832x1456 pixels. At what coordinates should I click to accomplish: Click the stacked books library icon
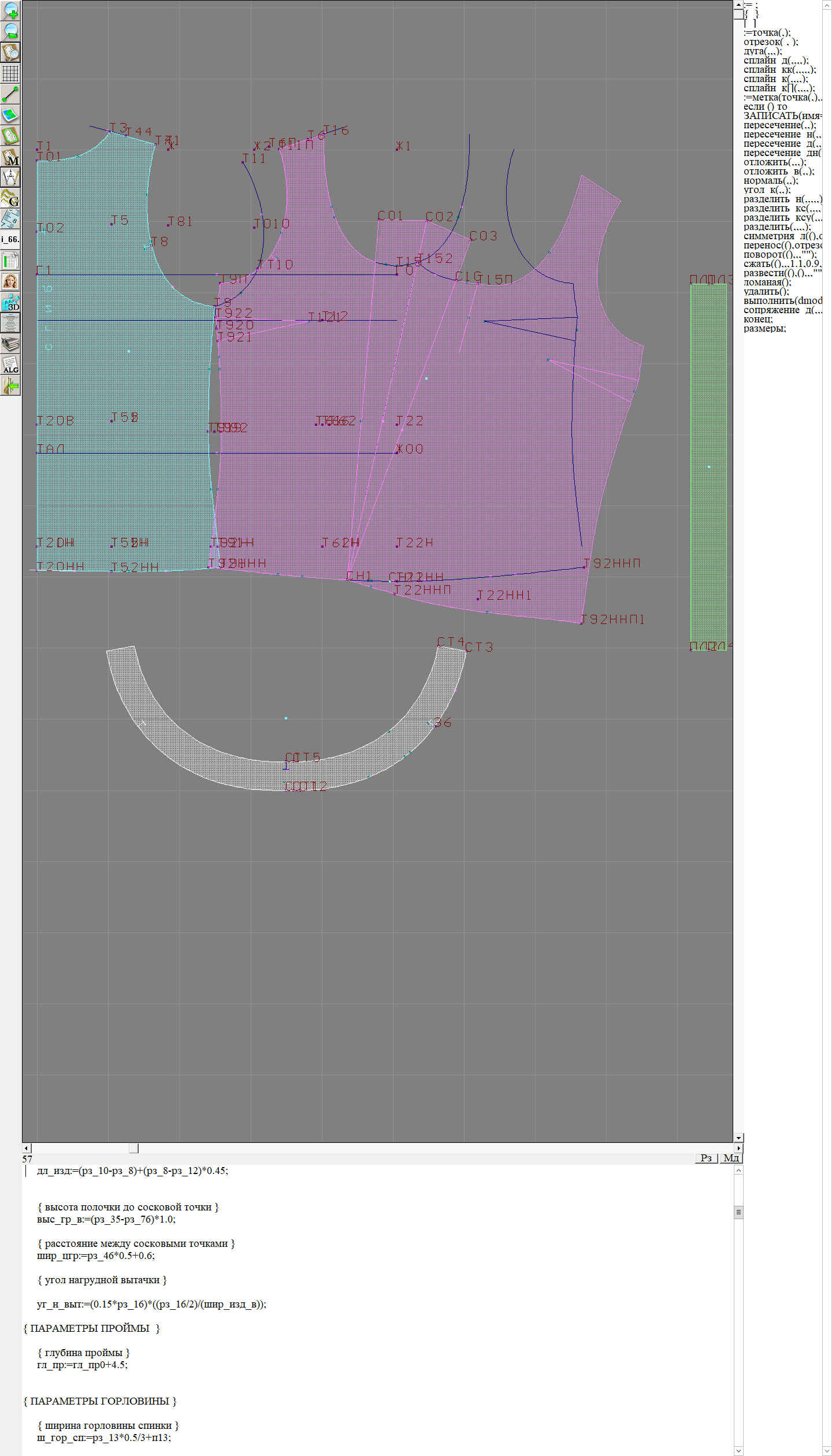[10, 344]
